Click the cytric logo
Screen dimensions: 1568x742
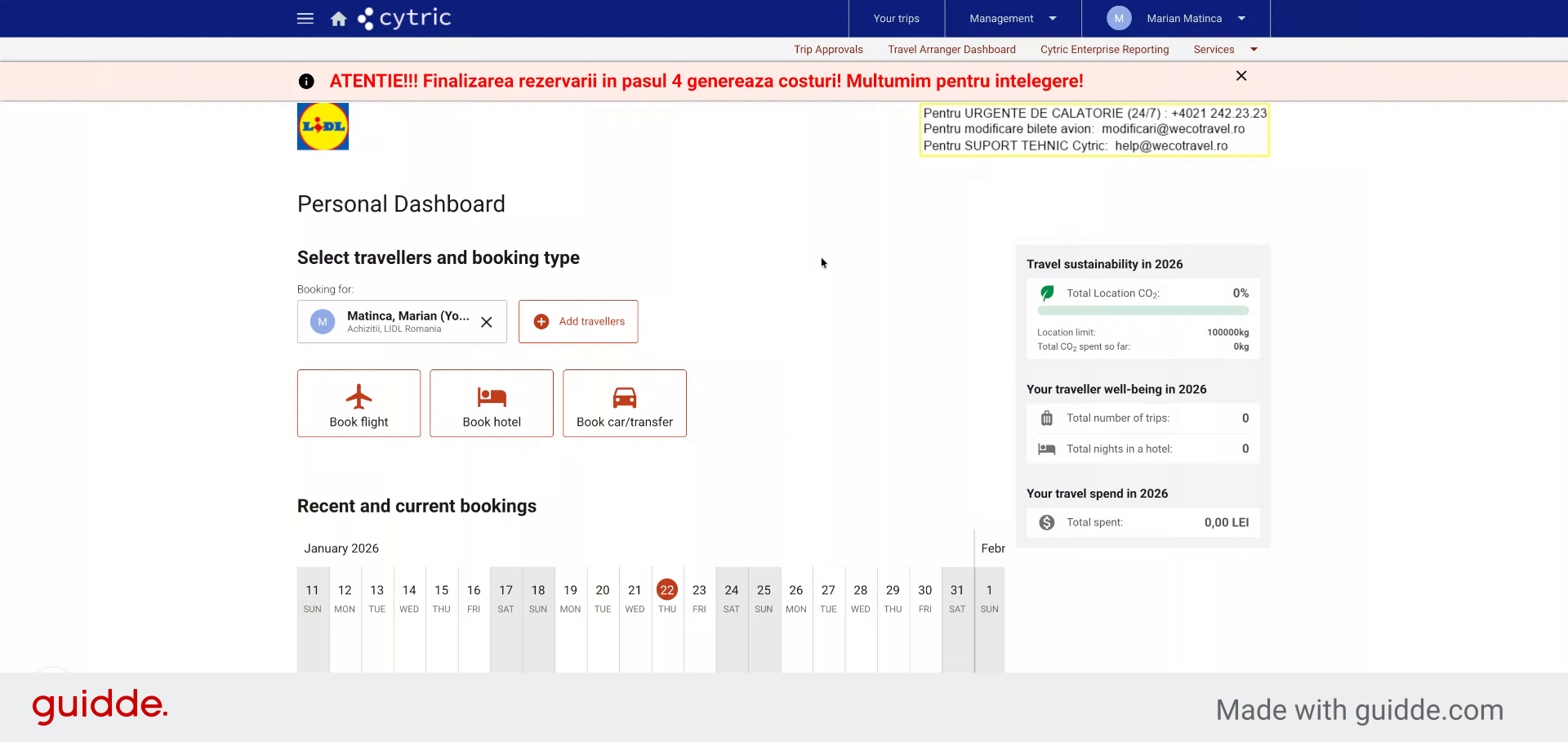(x=404, y=18)
